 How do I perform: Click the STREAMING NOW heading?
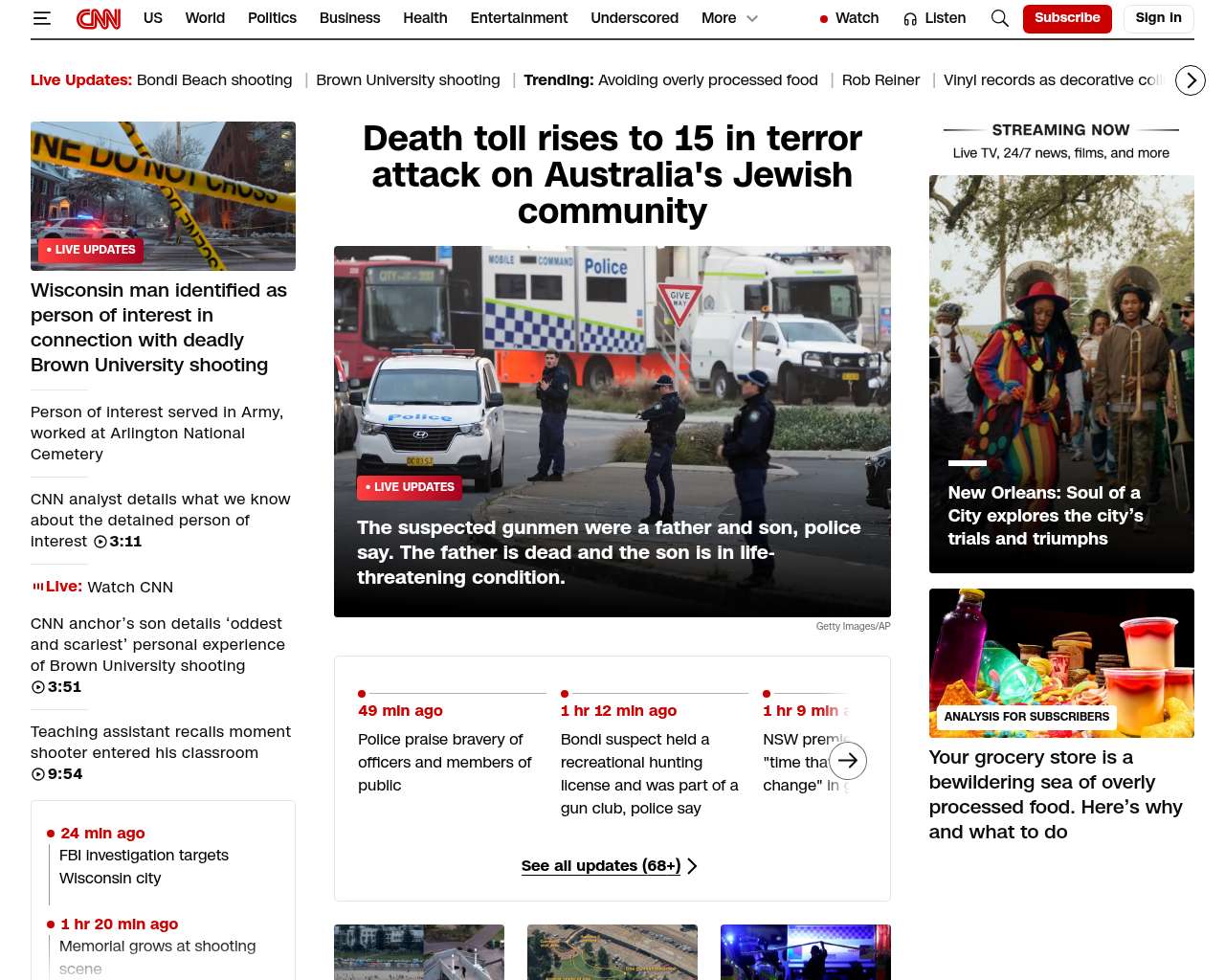pyautogui.click(x=1060, y=130)
